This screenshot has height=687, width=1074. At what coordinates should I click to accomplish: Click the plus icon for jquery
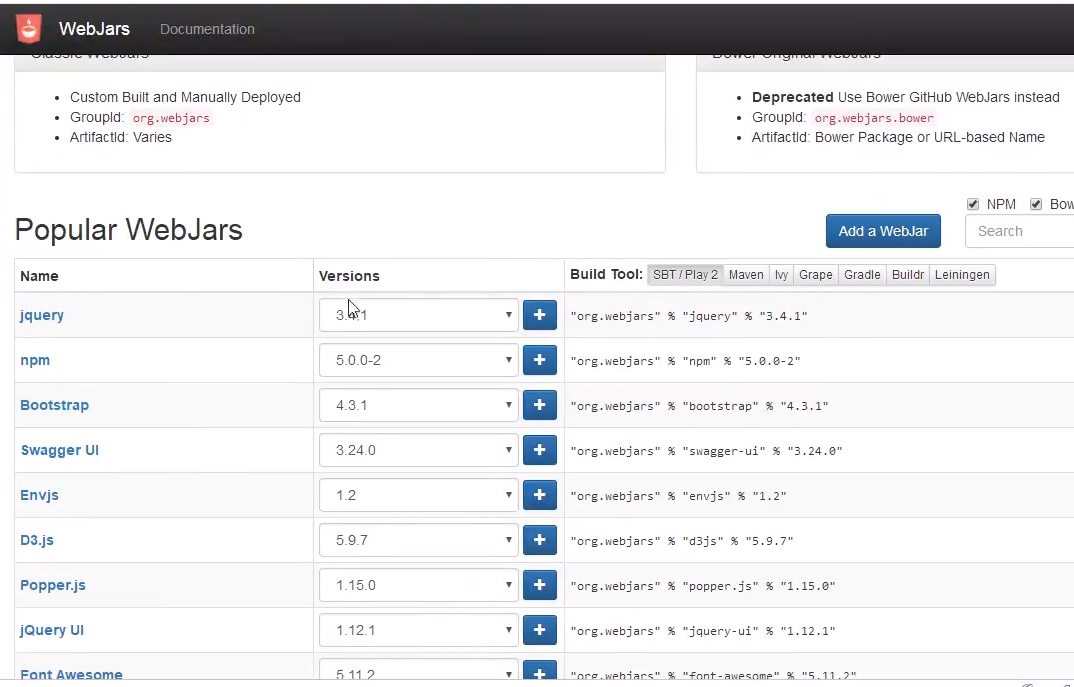tap(540, 315)
